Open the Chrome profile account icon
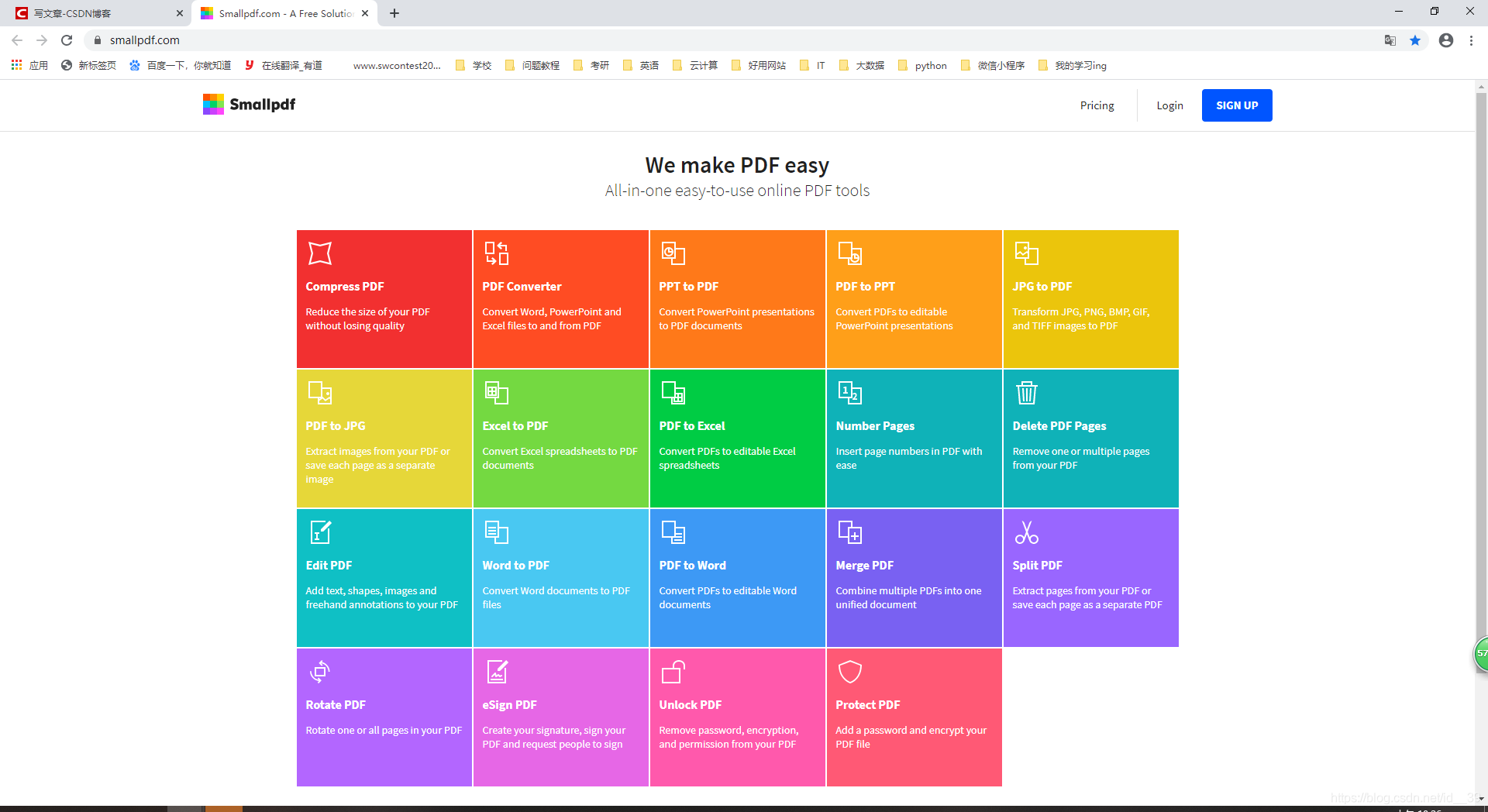Screen dimensions: 1488x812 pyautogui.click(x=1446, y=40)
